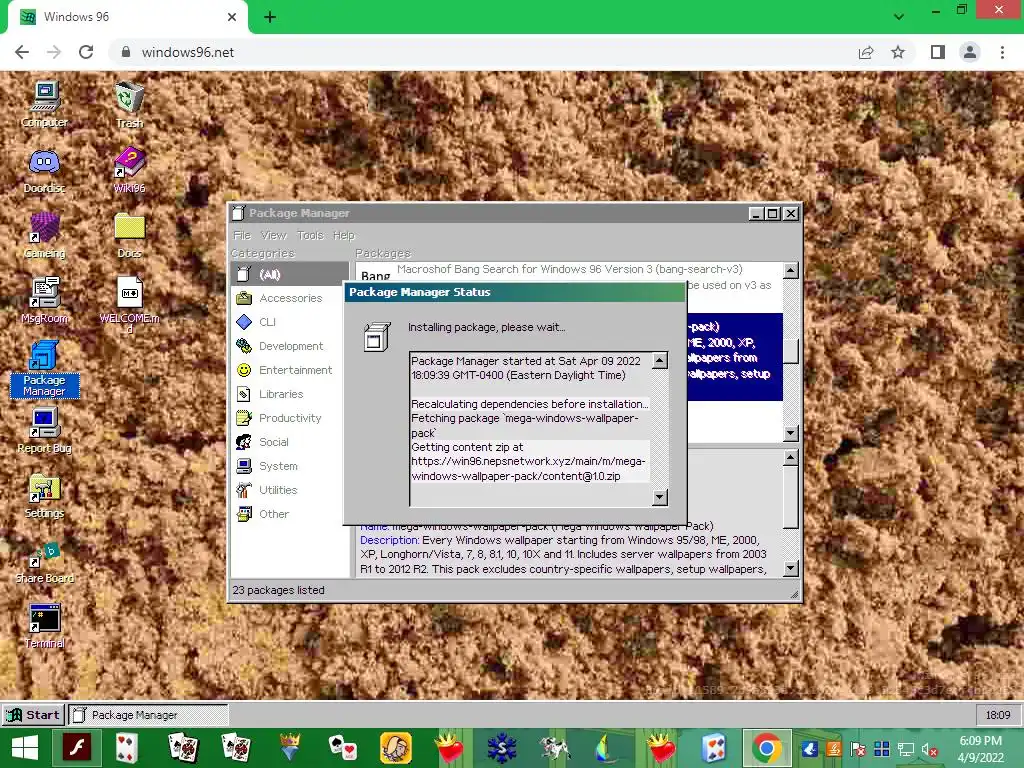Click the Windows 96 Start button
1024x768 pixels.
point(33,714)
